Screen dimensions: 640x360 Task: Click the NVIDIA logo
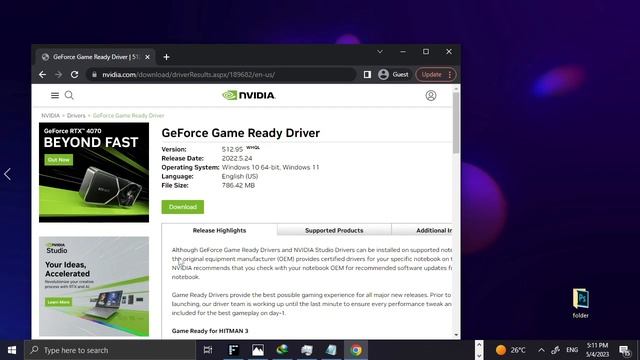click(x=249, y=95)
